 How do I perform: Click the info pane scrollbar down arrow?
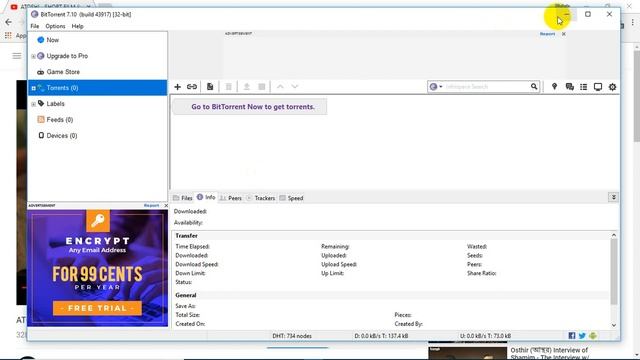click(613, 325)
